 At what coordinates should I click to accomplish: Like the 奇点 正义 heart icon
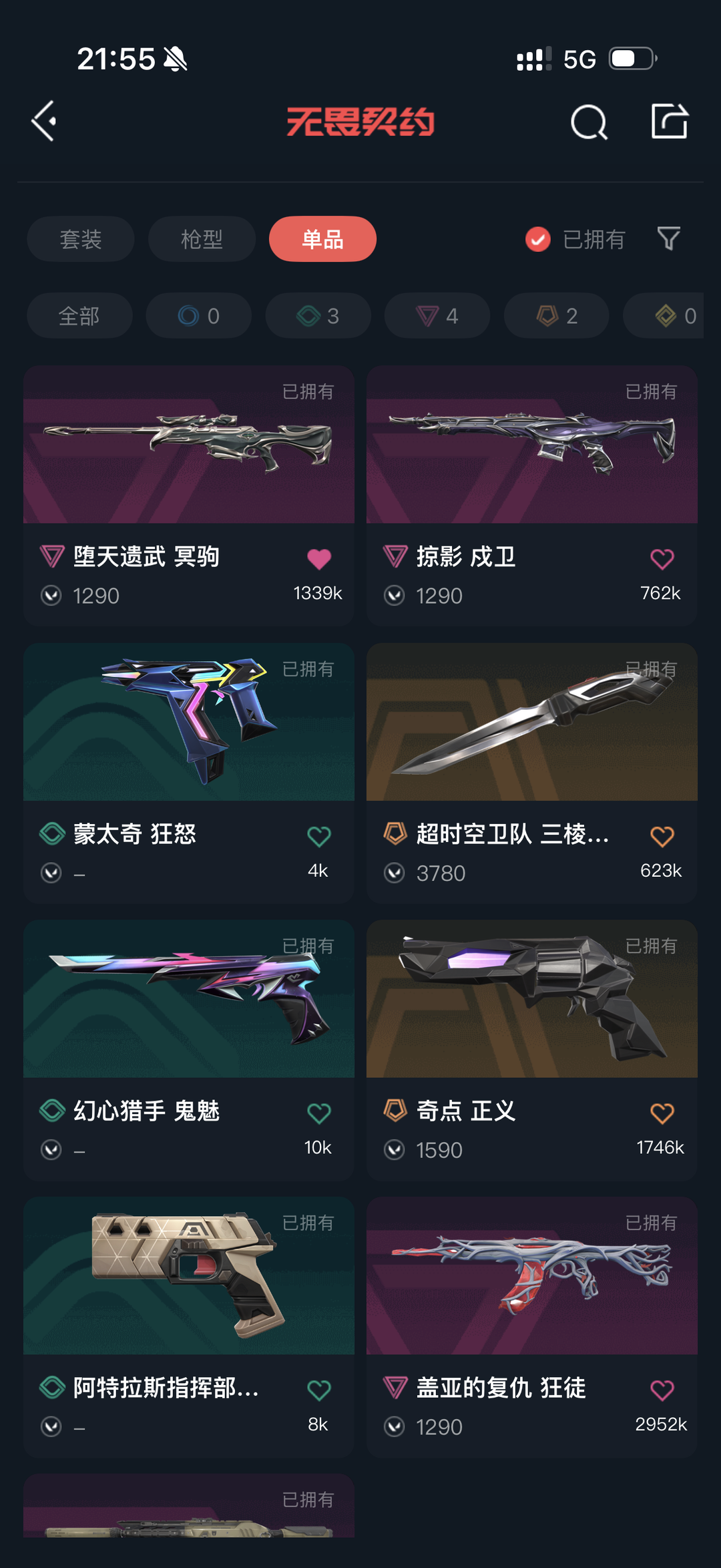click(x=662, y=1113)
